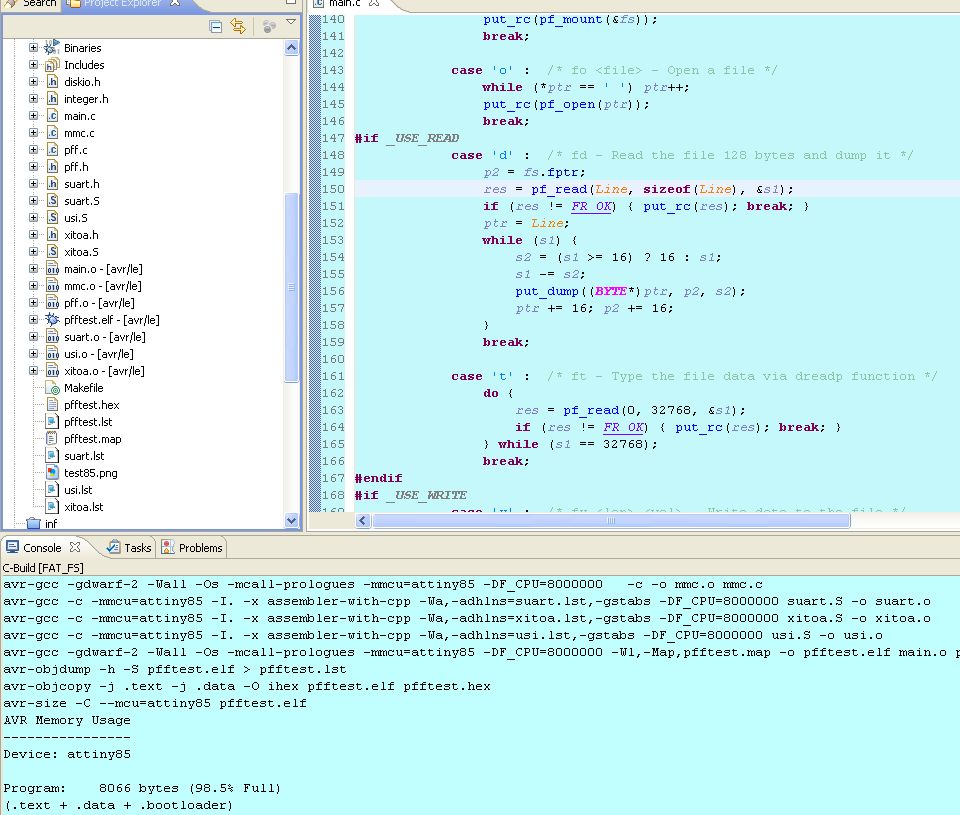The width and height of the screenshot is (960, 815).
Task: Click the pfftest.hex file icon
Action: pos(53,405)
